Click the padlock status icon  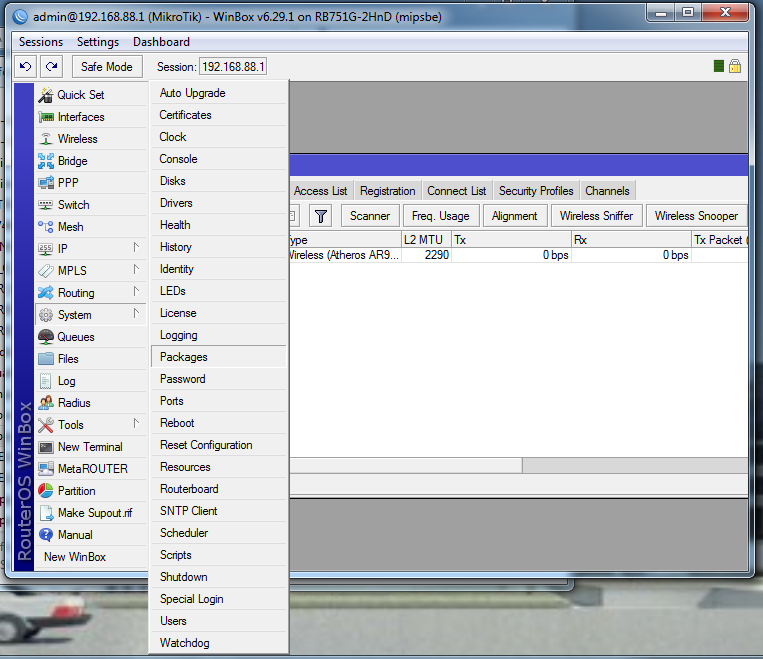click(735, 66)
